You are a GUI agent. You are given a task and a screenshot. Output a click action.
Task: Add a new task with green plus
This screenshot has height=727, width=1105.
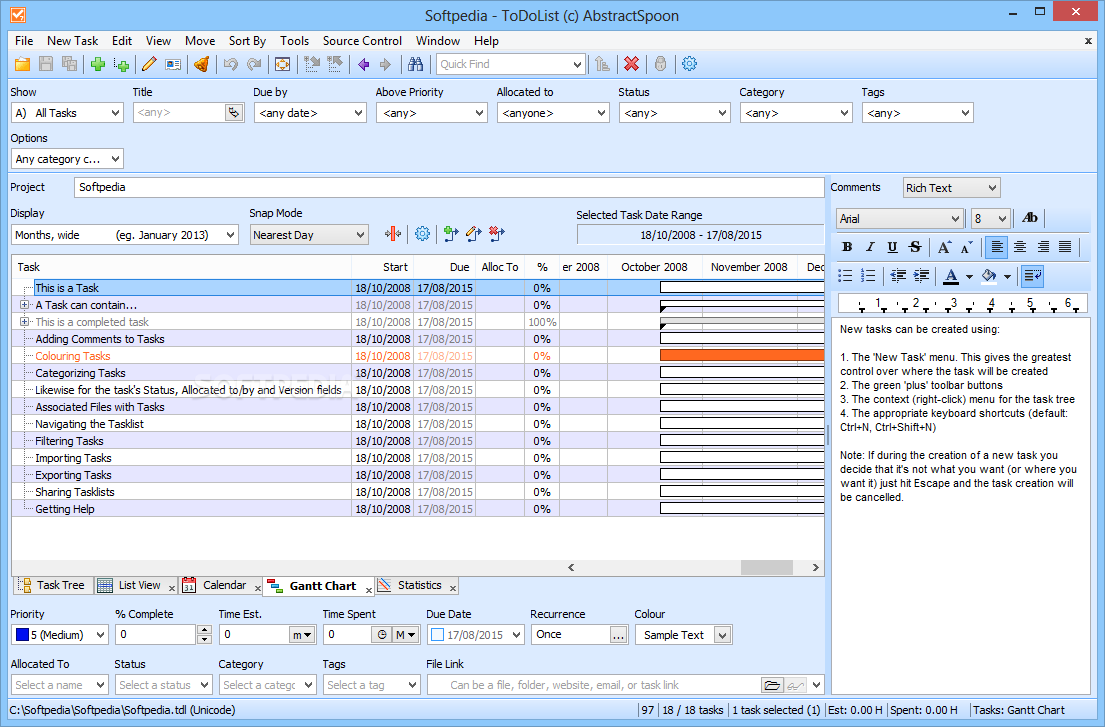[98, 64]
